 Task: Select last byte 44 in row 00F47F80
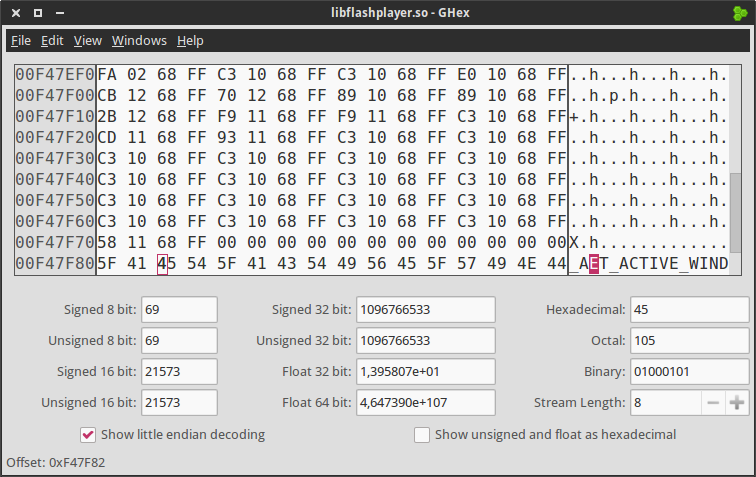point(557,264)
